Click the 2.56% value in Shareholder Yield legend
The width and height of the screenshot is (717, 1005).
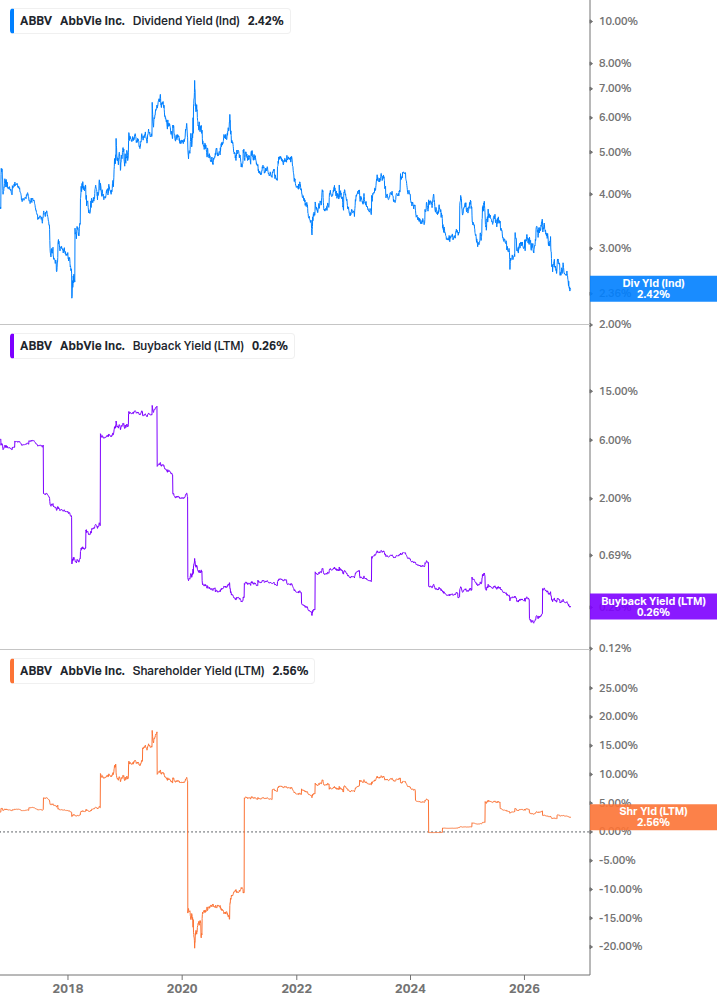290,671
